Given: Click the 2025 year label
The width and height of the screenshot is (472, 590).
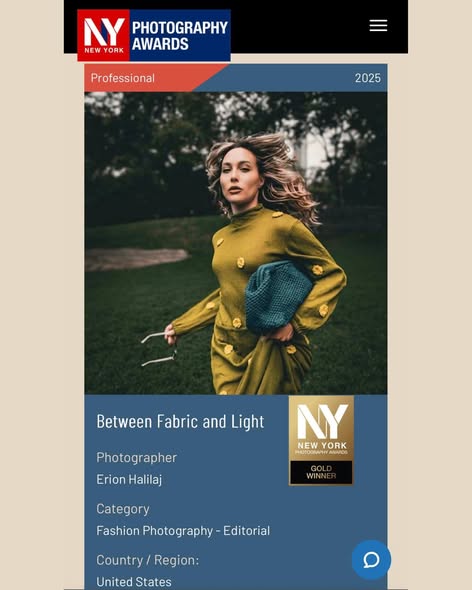Looking at the screenshot, I should point(368,78).
